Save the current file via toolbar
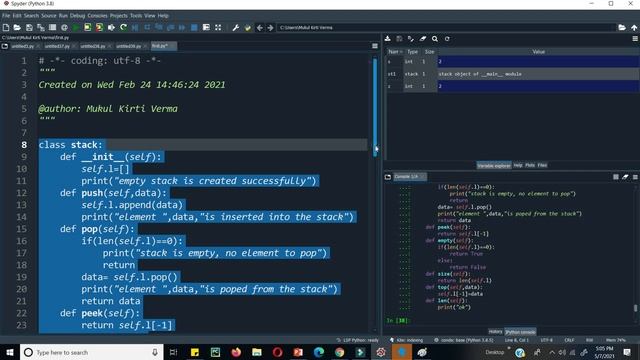Image resolution: width=640 pixels, height=360 pixels. (29, 27)
